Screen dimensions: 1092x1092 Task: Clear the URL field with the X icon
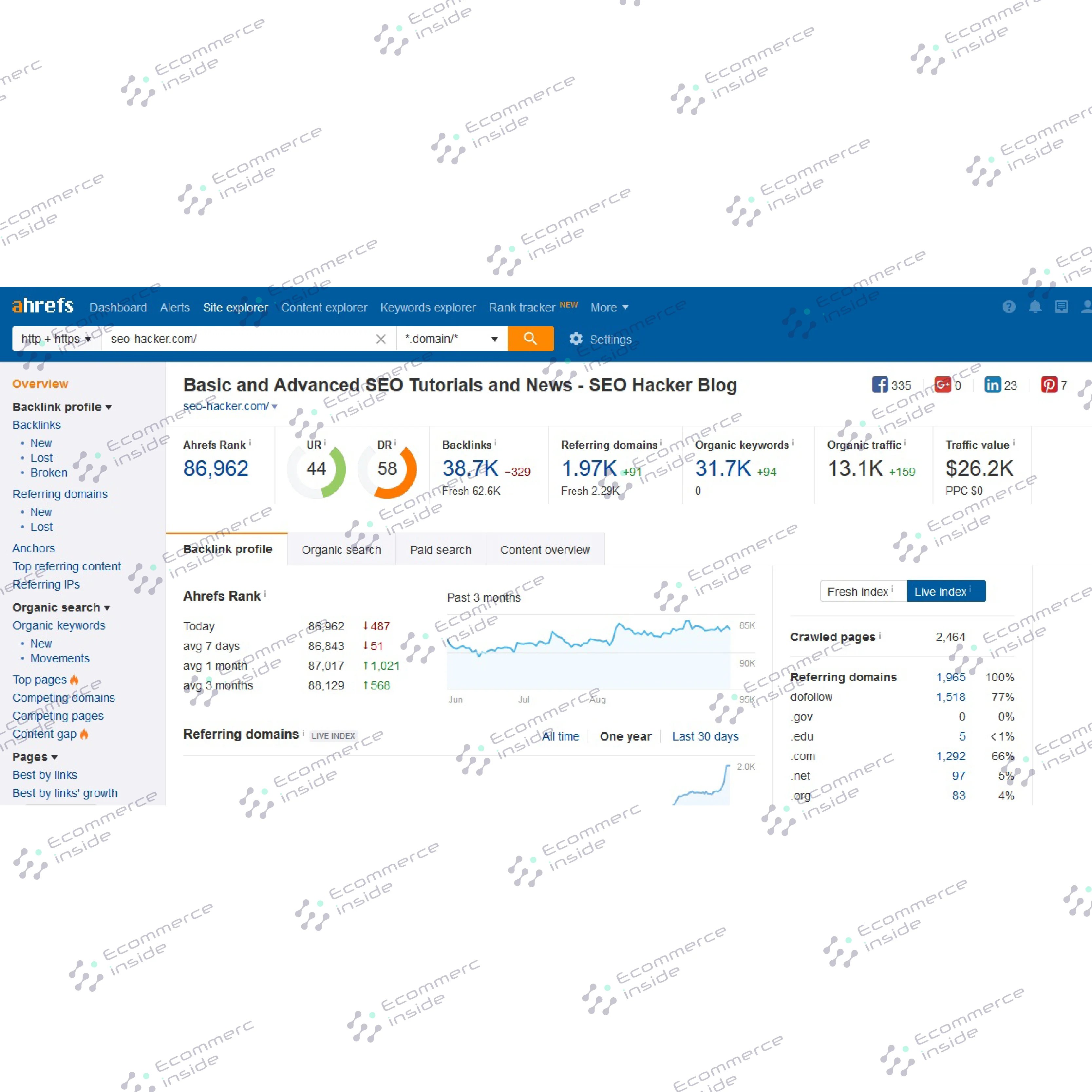click(x=381, y=339)
